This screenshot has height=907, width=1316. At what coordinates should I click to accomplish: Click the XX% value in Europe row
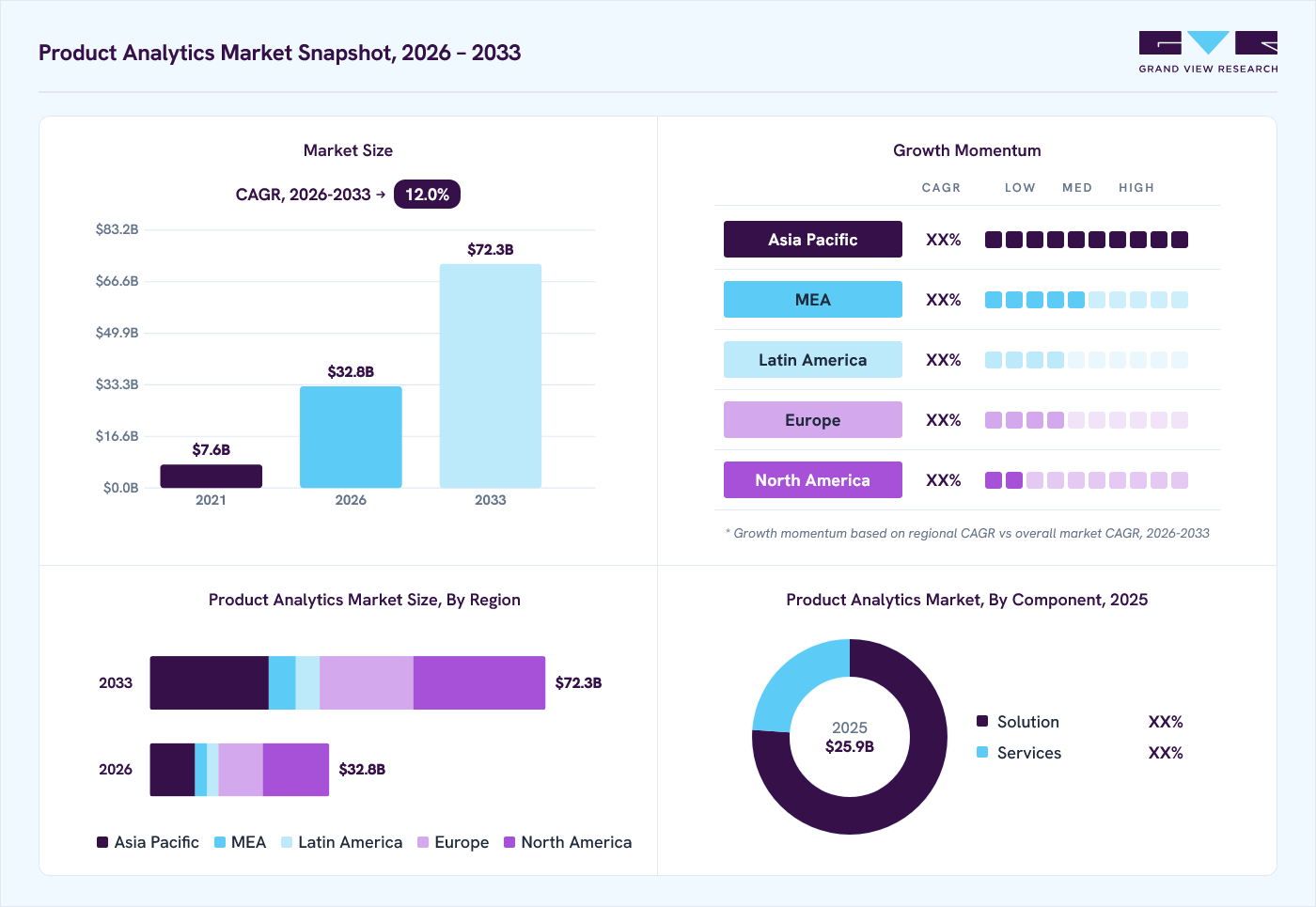(x=943, y=420)
